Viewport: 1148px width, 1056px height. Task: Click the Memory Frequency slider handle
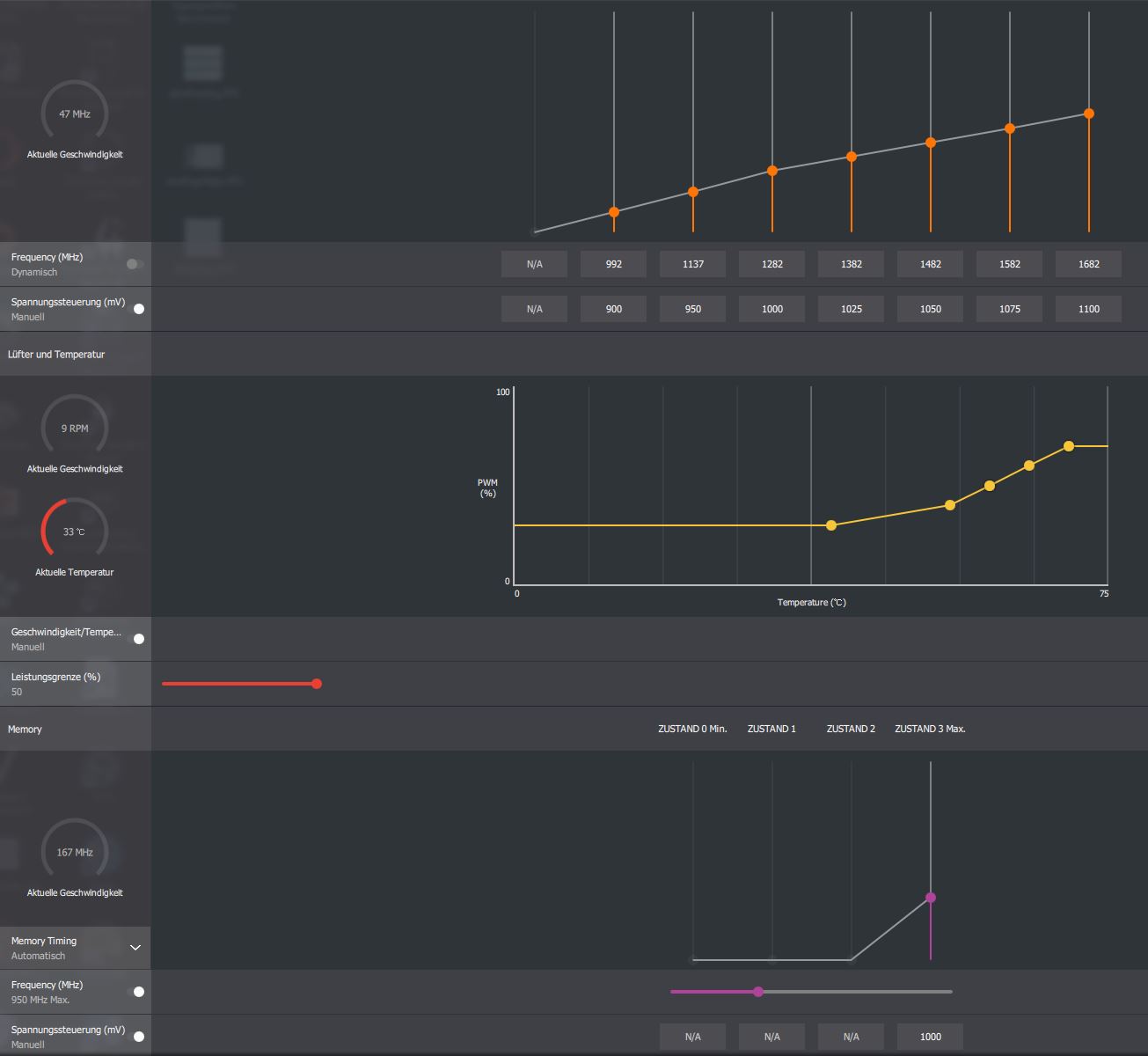pyautogui.click(x=758, y=992)
